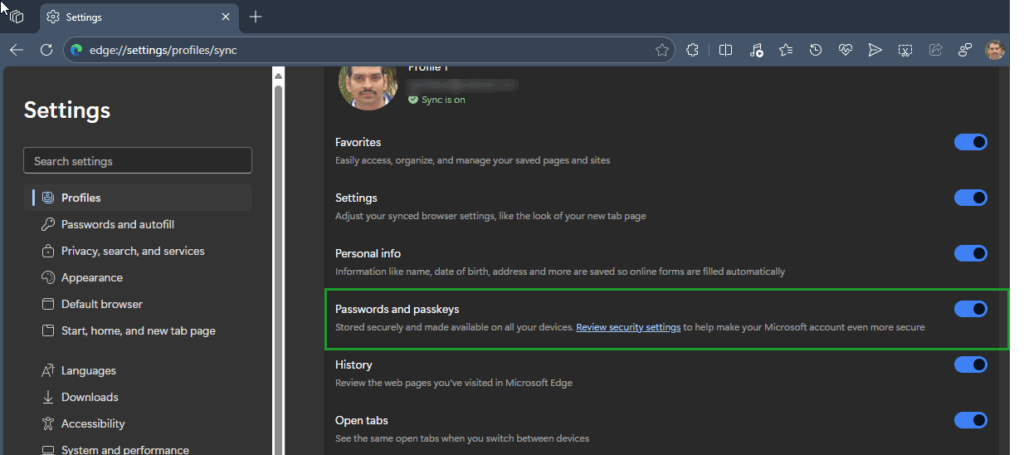The width and height of the screenshot is (1024, 455).
Task: Click the Settings heading in the sidebar
Action: click(x=67, y=110)
